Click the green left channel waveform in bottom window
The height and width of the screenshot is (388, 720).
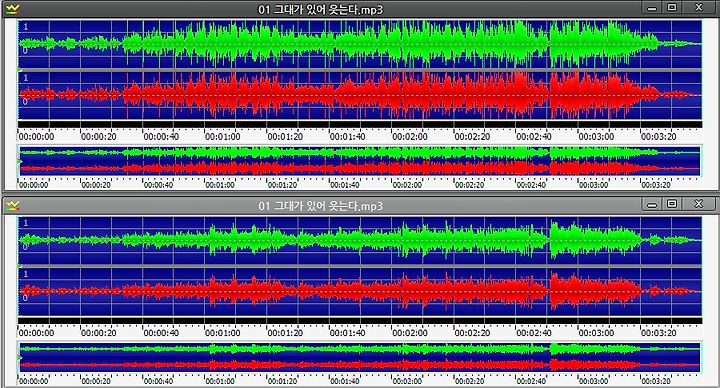[x=360, y=241]
